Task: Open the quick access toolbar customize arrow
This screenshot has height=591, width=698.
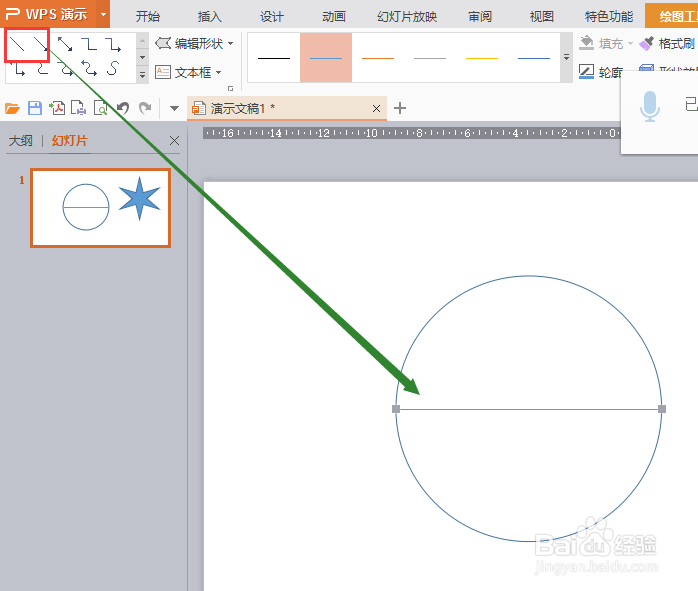Action: click(x=174, y=108)
